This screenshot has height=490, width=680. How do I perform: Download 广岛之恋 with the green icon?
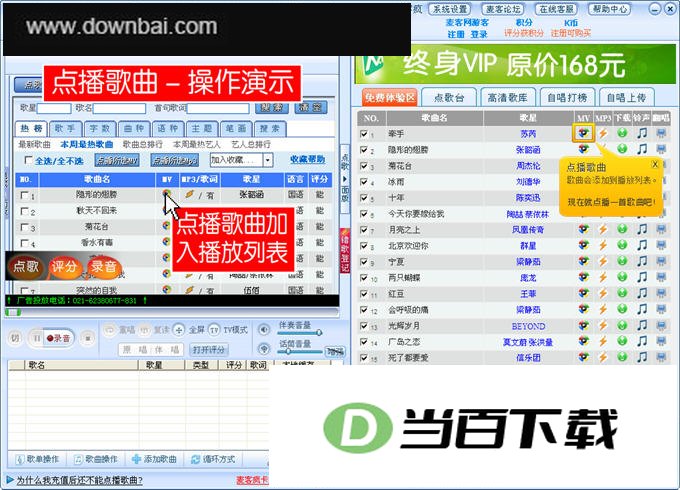[x=622, y=341]
